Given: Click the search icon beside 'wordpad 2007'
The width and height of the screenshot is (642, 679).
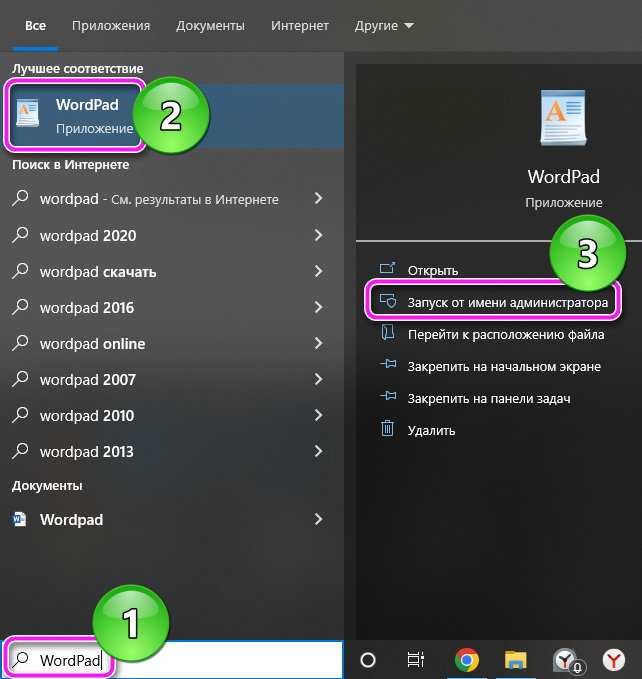Looking at the screenshot, I should [20, 378].
